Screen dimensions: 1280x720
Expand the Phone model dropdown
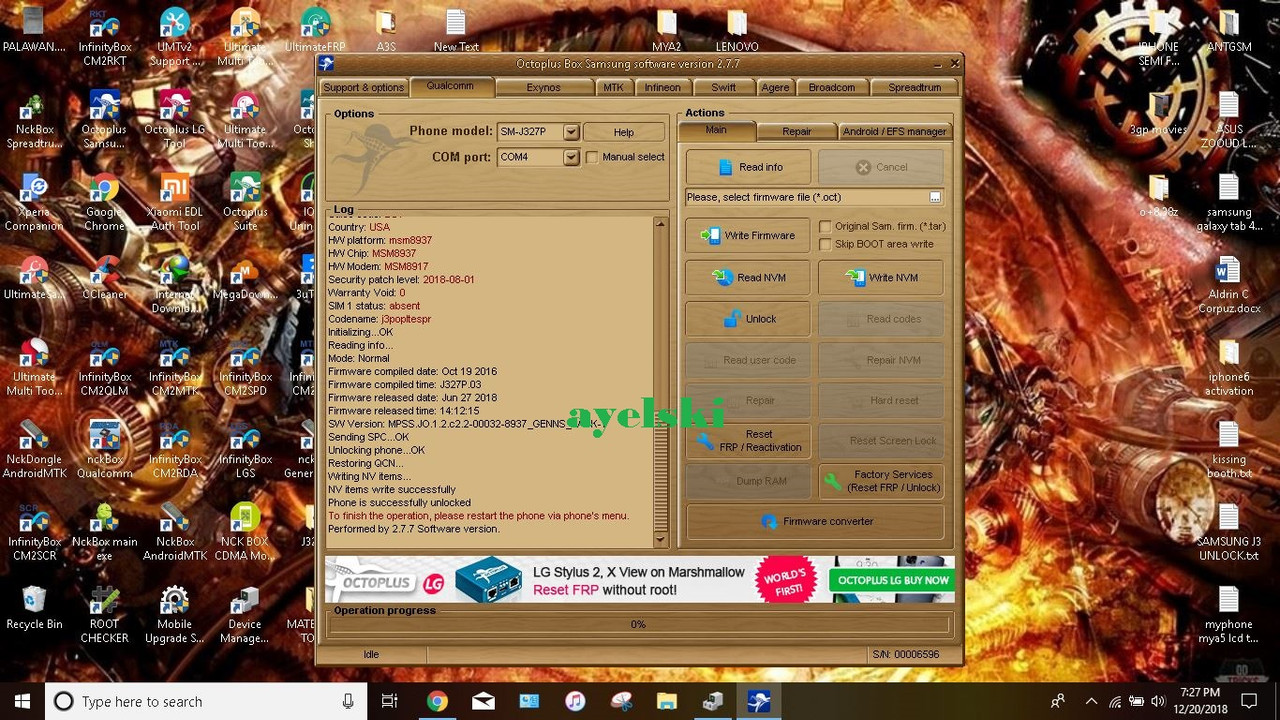click(570, 132)
